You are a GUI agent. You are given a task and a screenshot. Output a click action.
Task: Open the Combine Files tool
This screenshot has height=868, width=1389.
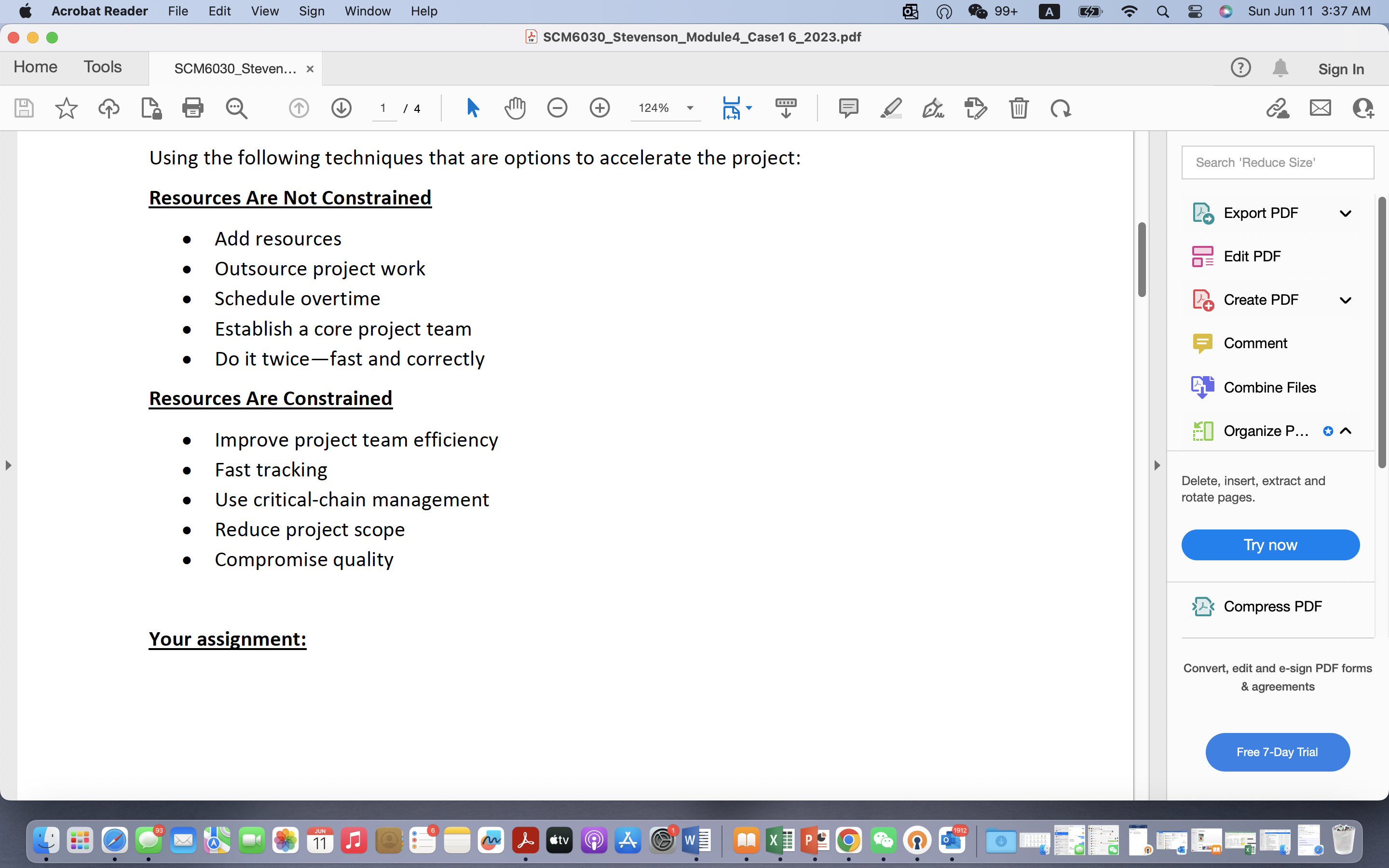(1268, 387)
